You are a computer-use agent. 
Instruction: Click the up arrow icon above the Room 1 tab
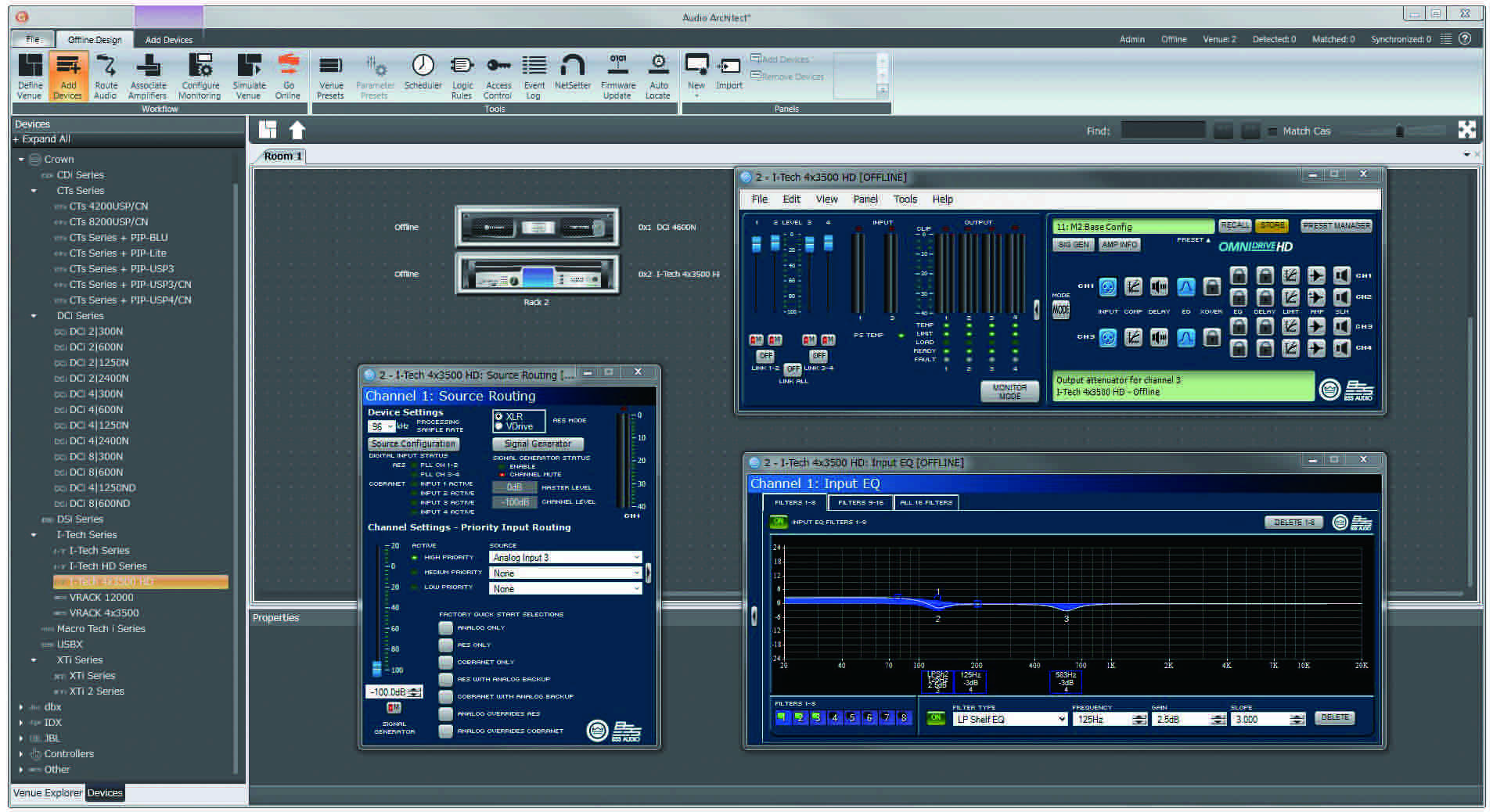pos(297,130)
